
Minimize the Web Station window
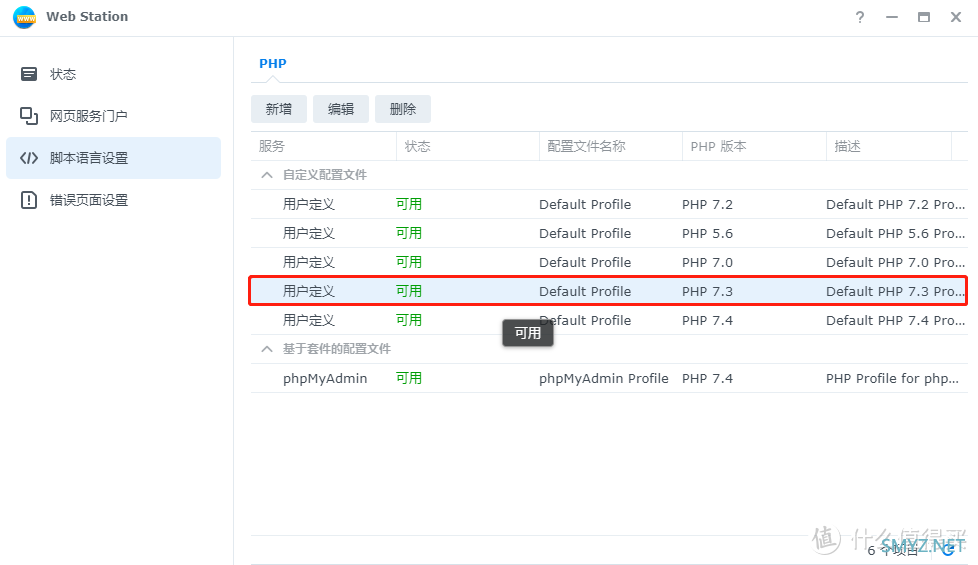pos(892,17)
